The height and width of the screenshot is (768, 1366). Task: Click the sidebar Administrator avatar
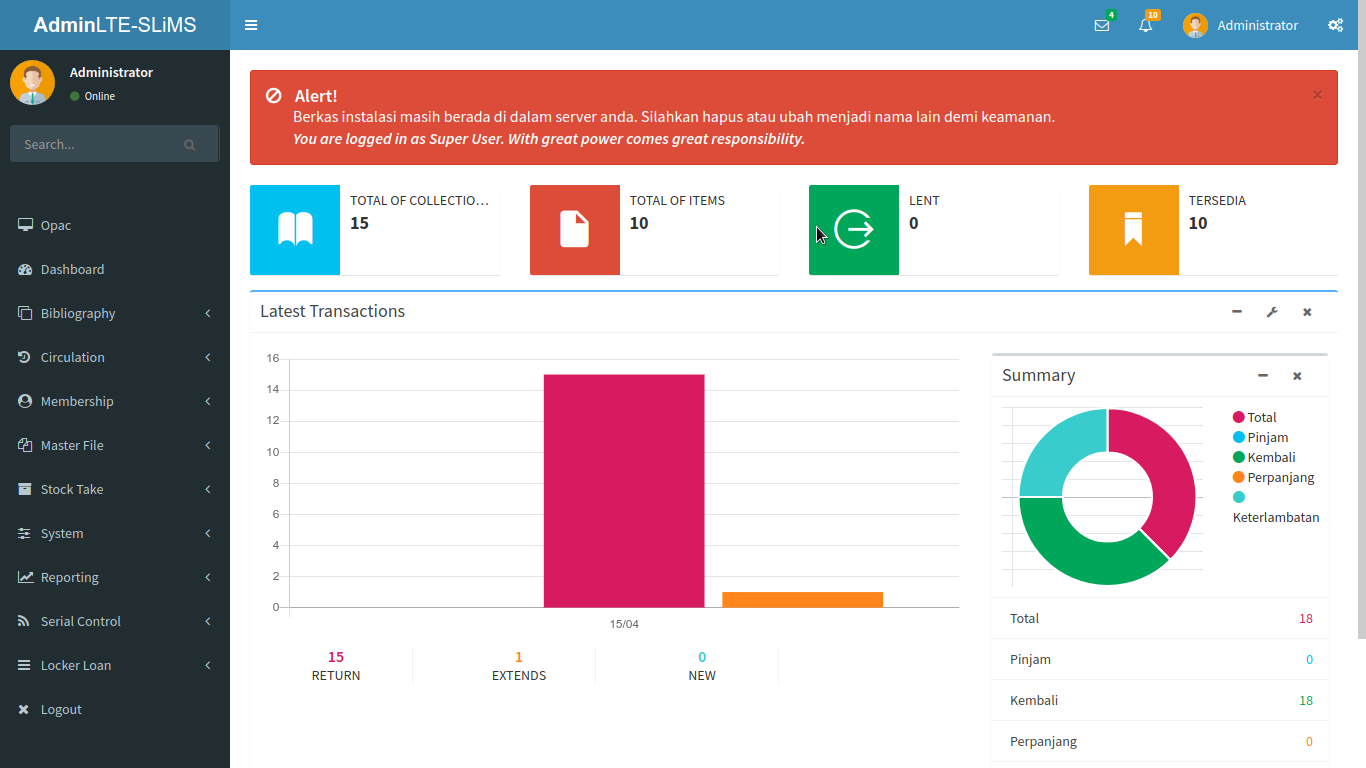(32, 83)
